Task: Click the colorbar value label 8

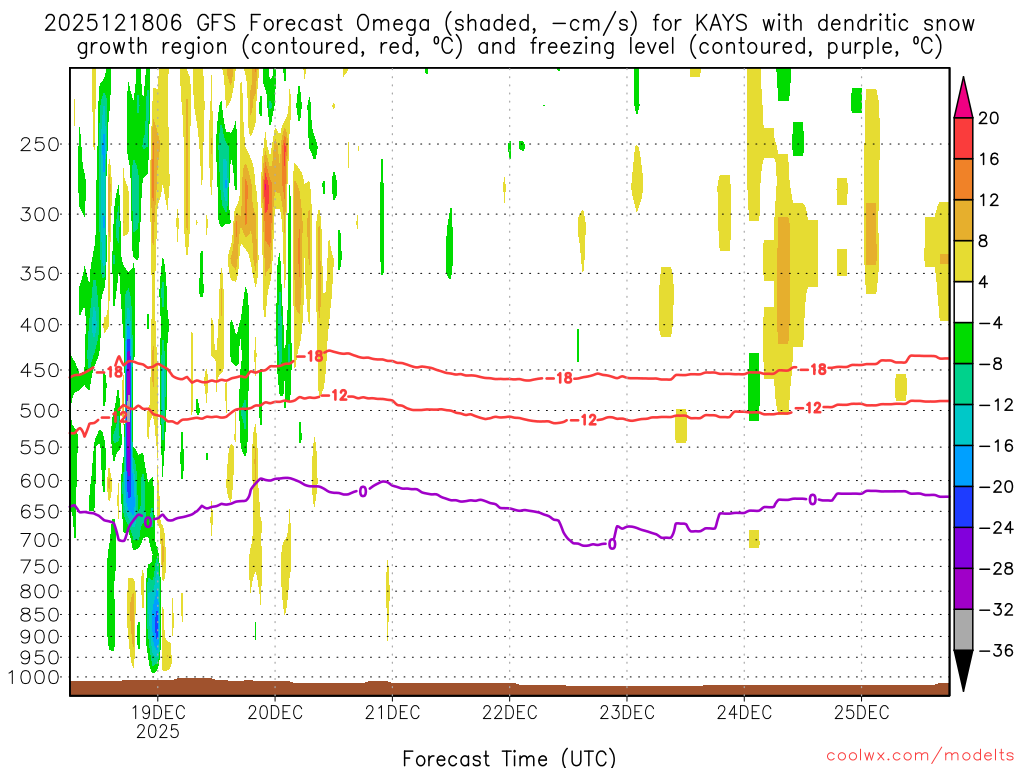Action: tap(984, 241)
